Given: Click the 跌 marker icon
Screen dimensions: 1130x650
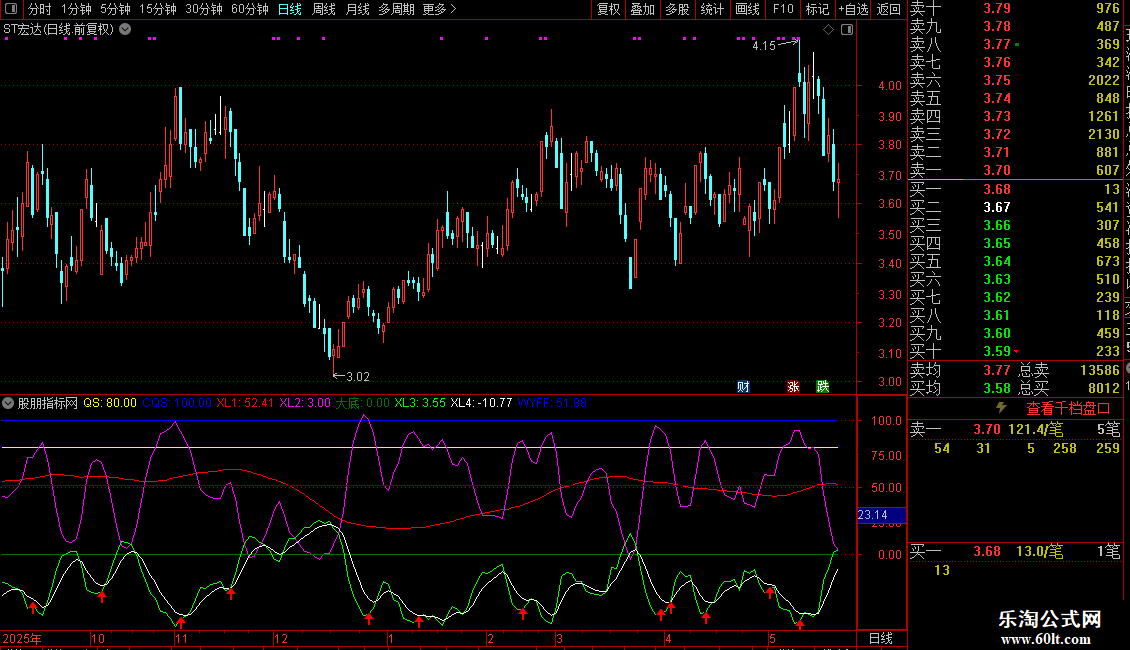Looking at the screenshot, I should tap(822, 387).
